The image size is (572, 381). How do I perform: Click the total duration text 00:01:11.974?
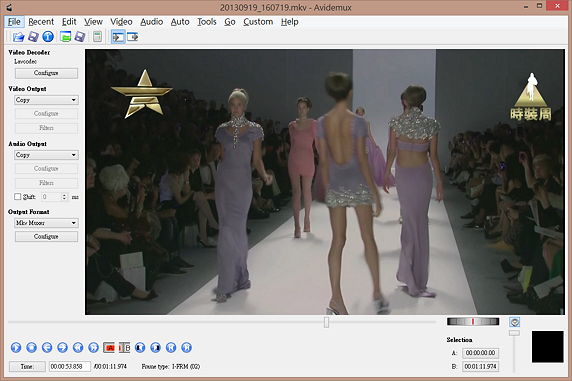tap(111, 366)
